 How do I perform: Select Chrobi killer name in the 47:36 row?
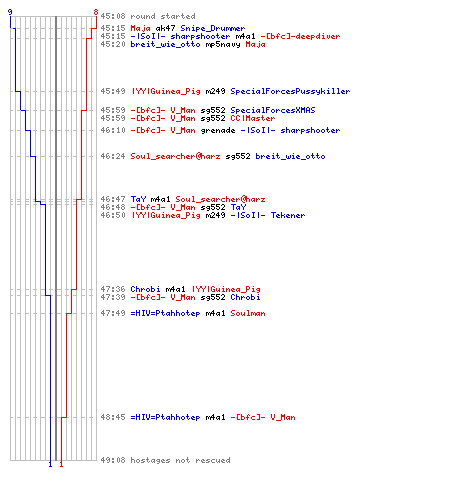(x=145, y=289)
